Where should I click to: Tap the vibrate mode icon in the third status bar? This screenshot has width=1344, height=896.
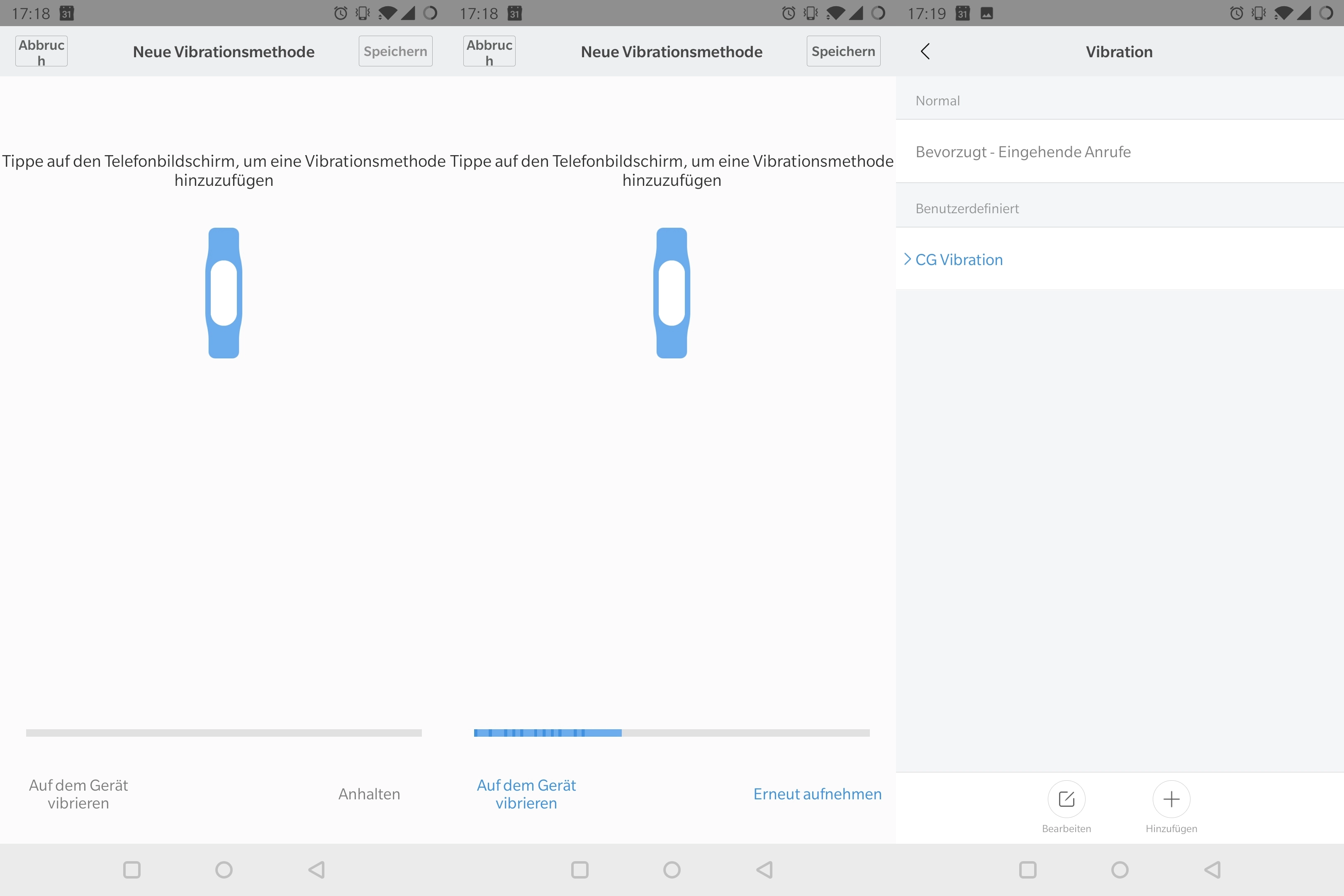tap(1259, 13)
